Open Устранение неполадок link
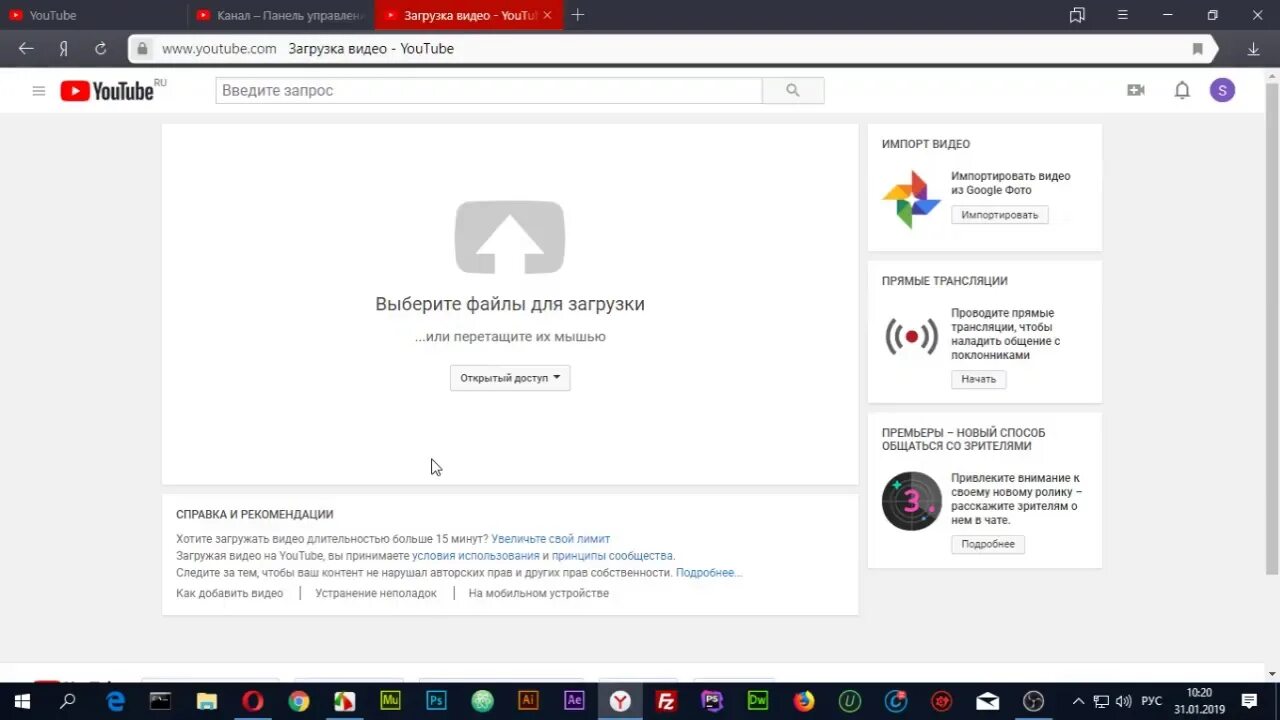 click(376, 593)
